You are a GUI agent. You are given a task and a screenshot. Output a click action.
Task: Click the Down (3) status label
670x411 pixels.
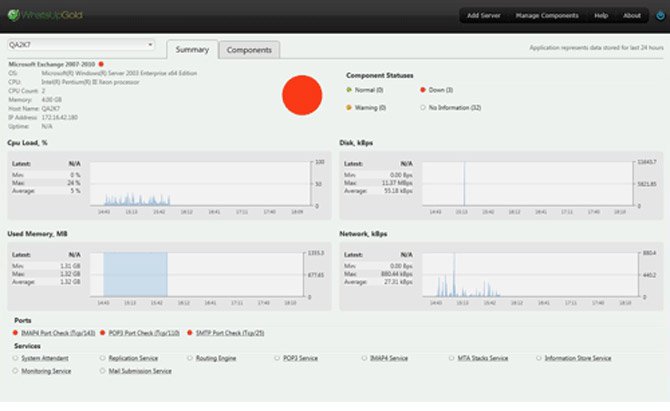(441, 90)
